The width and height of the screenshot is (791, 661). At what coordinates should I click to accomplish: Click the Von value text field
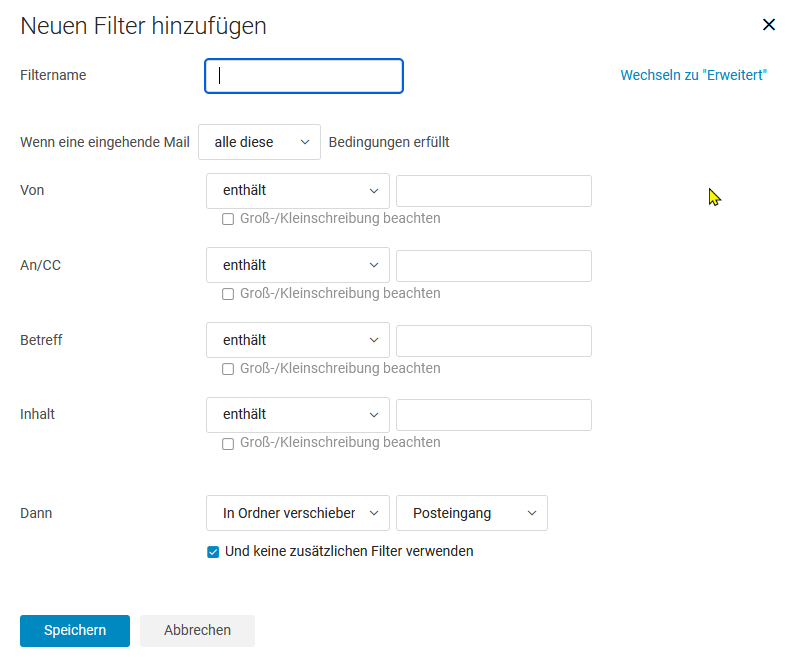tap(494, 191)
